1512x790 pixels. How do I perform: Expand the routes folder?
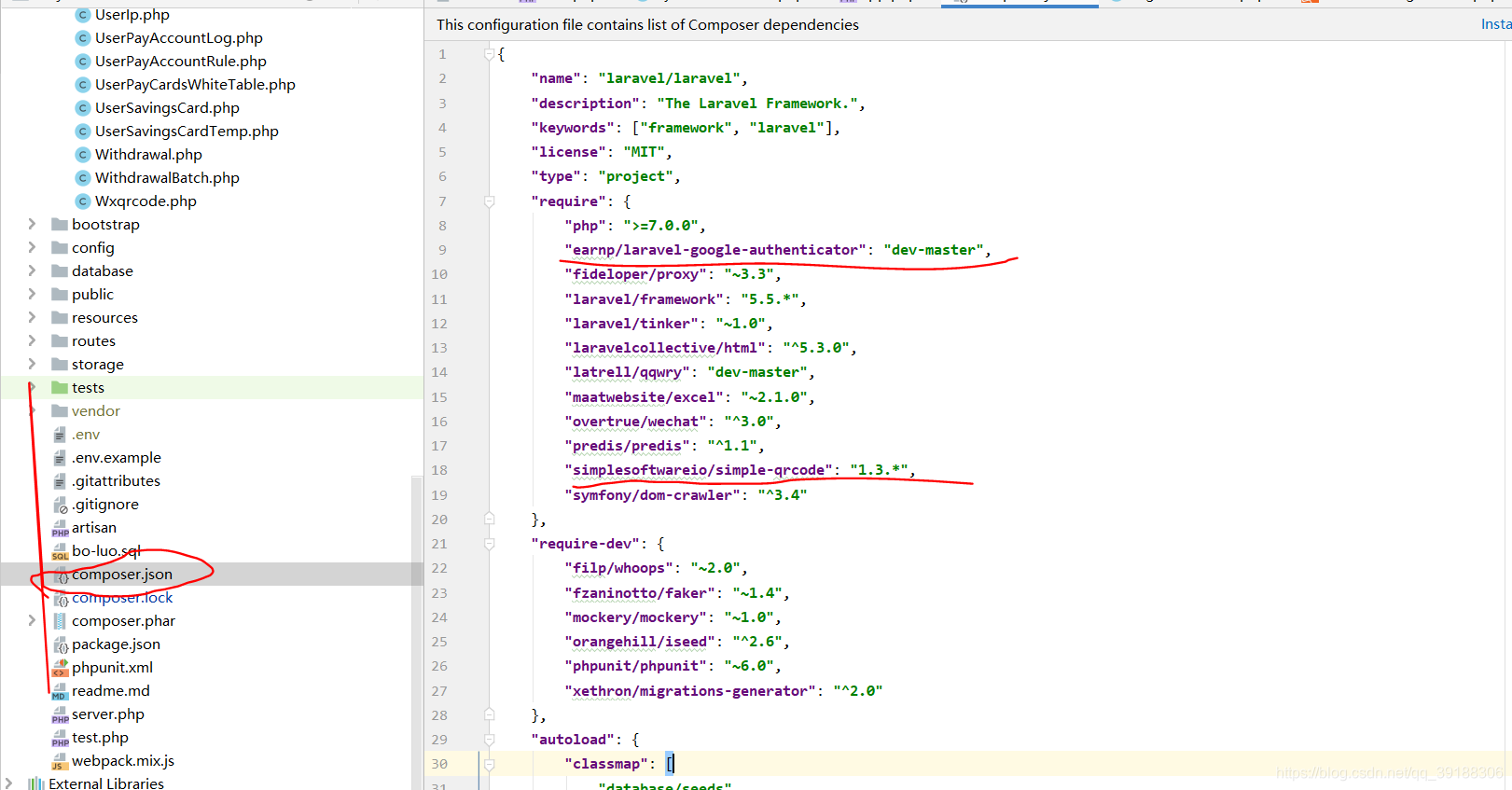[x=32, y=340]
